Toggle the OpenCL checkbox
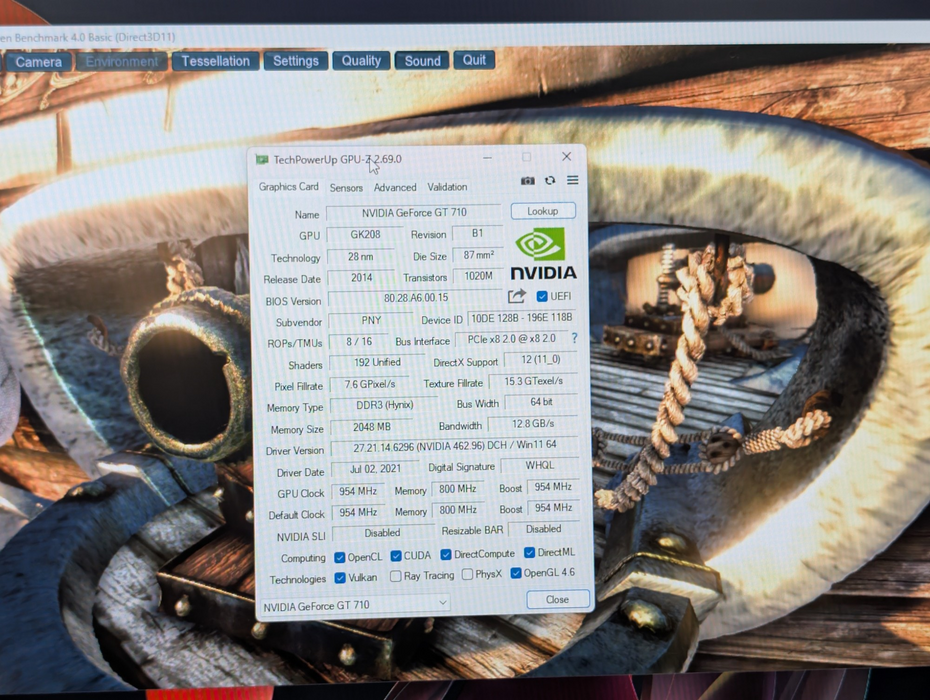The image size is (930, 700). pos(340,557)
